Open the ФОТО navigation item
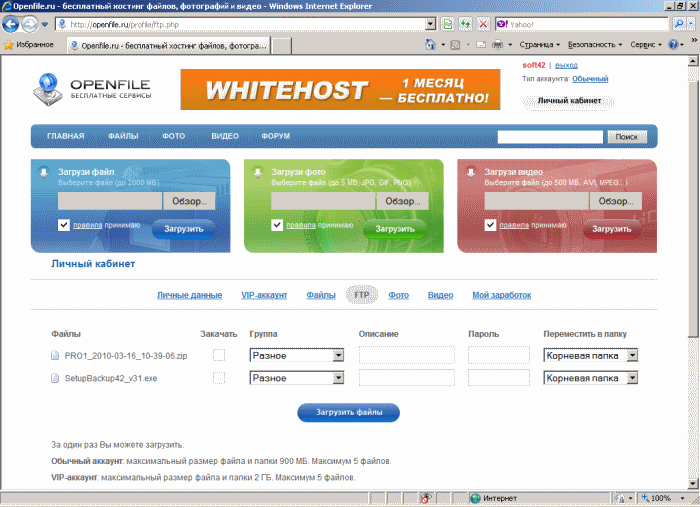Image resolution: width=700 pixels, height=507 pixels. [x=174, y=136]
